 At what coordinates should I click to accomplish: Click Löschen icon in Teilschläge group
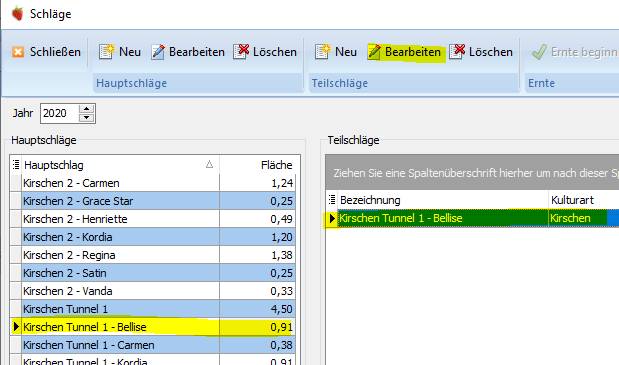(457, 51)
